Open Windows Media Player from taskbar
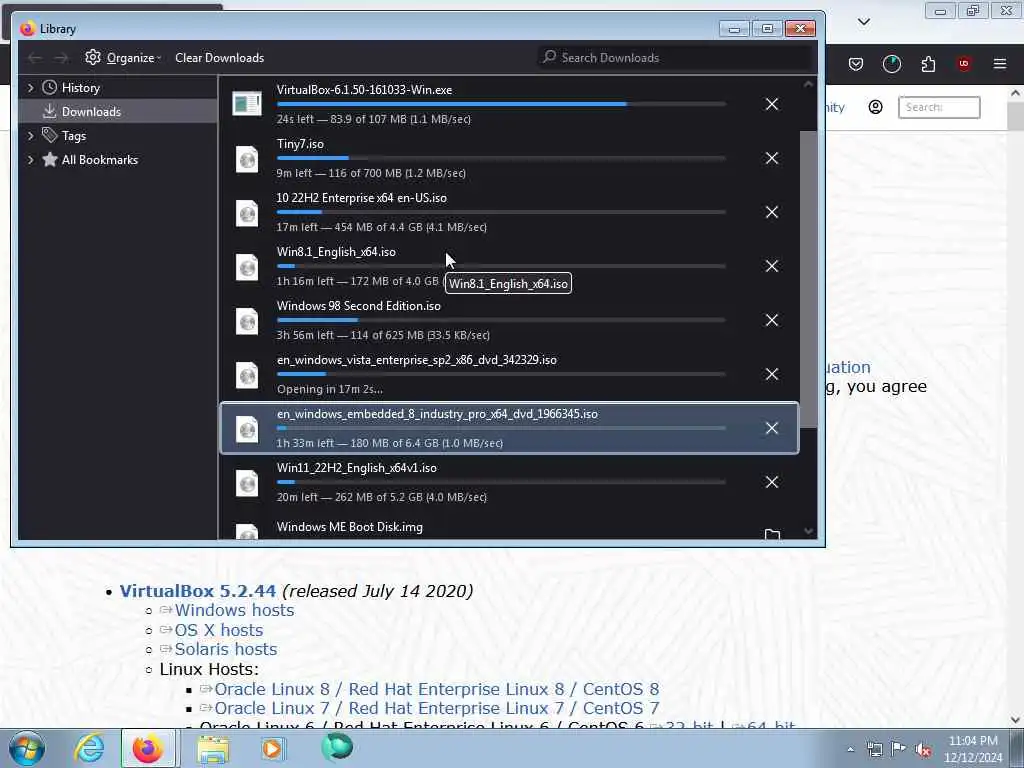The width and height of the screenshot is (1024, 768). click(272, 748)
